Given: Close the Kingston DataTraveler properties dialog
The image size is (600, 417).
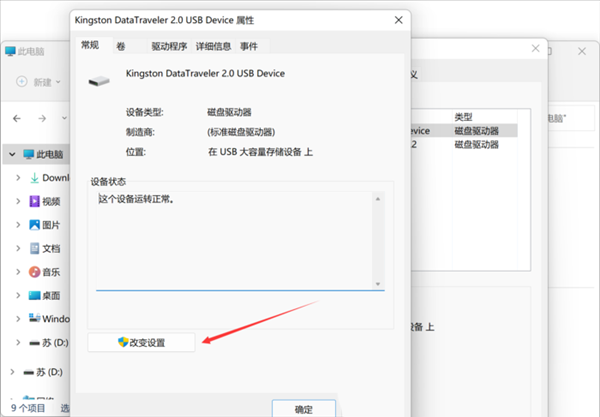Looking at the screenshot, I should point(398,20).
